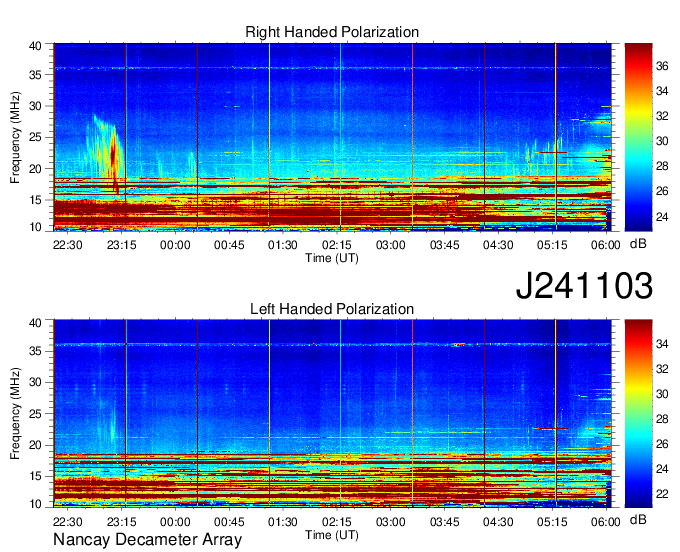This screenshot has height=552, width=680.
Task: Click the "10" frequency tick of Right Handed plot
Action: tap(35, 227)
